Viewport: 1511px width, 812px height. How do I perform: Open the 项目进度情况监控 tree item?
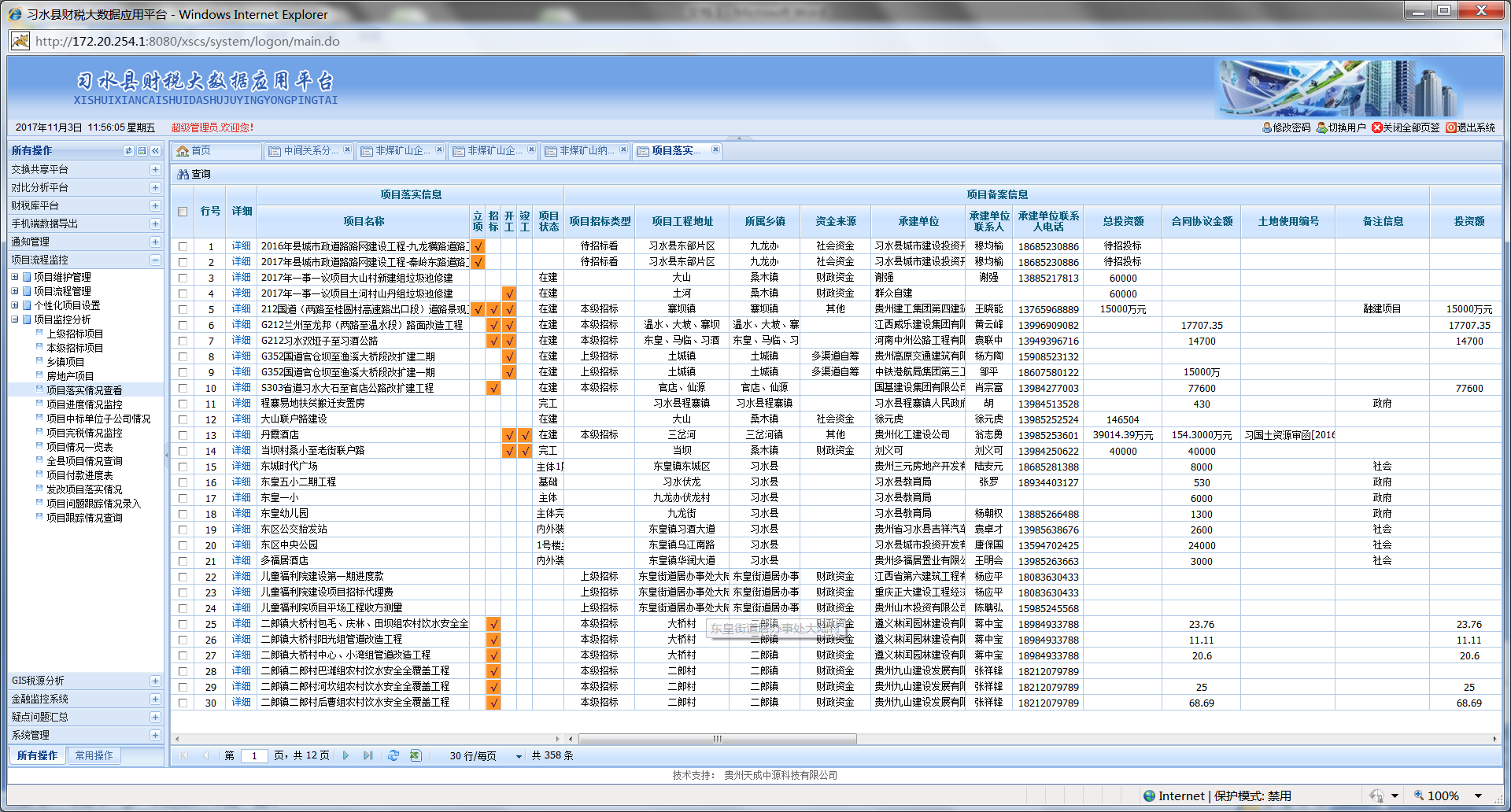click(x=84, y=404)
